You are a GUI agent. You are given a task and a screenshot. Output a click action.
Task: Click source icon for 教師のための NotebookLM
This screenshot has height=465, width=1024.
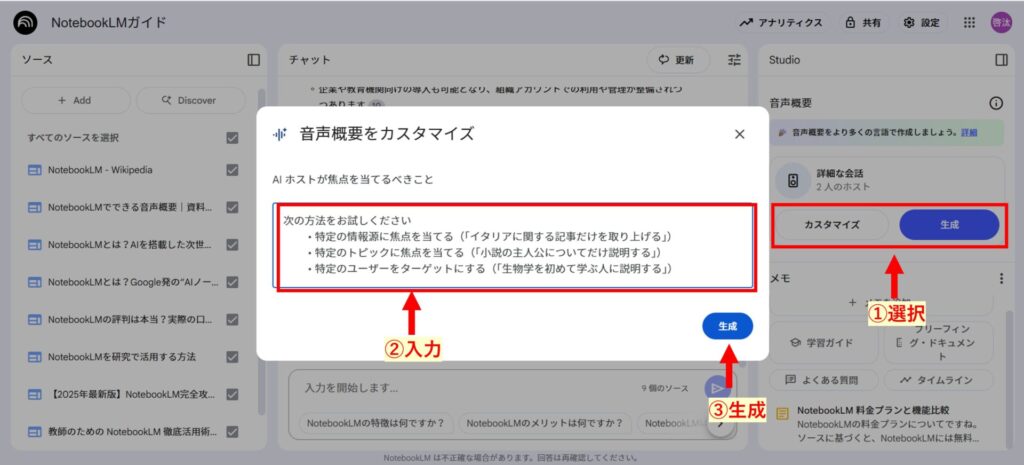pyautogui.click(x=35, y=432)
